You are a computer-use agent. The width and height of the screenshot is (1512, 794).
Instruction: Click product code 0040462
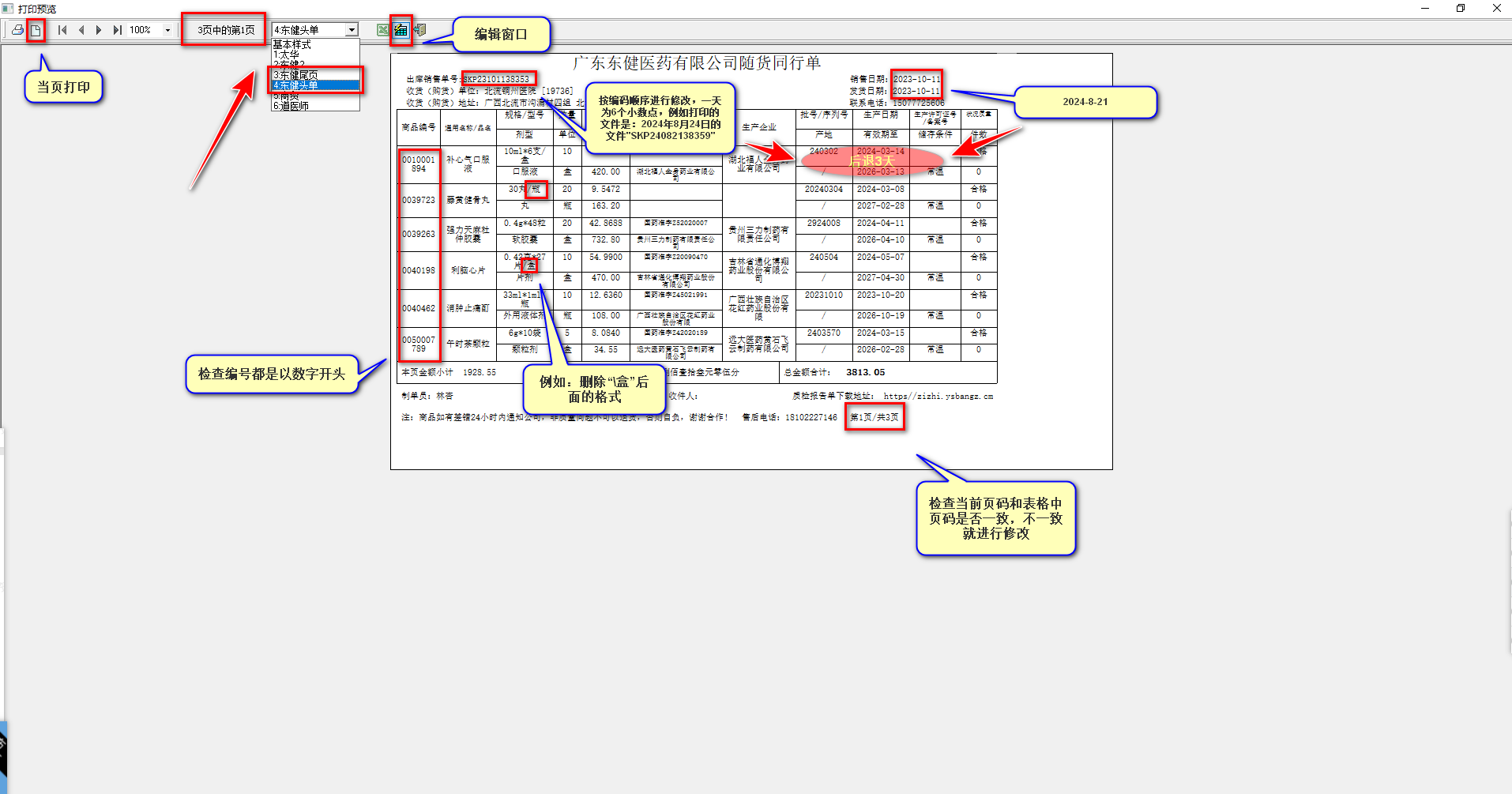click(x=419, y=308)
